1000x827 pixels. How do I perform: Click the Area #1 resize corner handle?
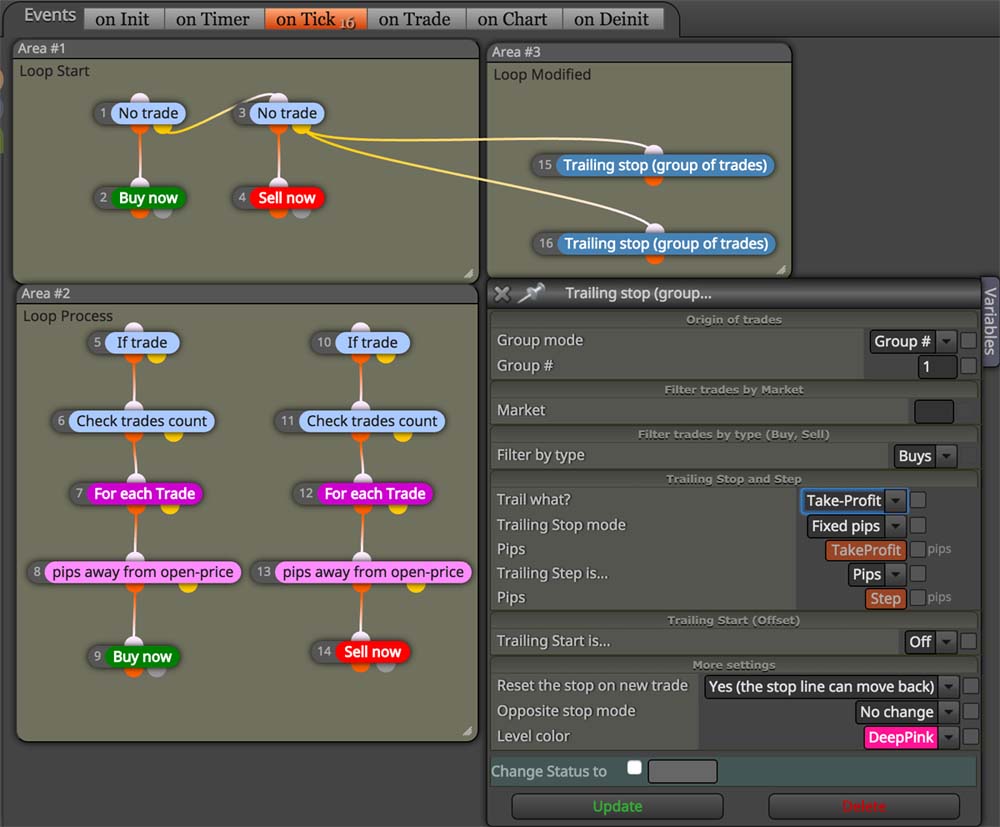point(469,274)
